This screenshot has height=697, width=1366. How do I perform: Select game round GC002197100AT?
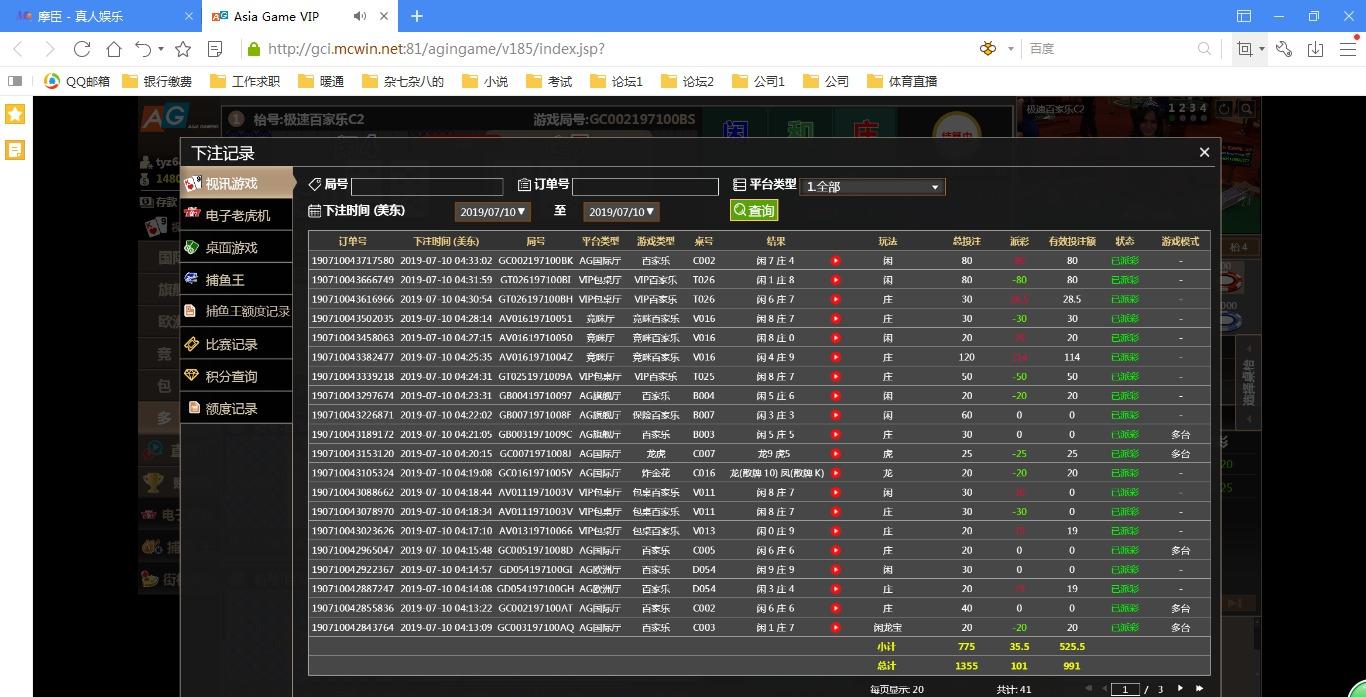point(536,608)
